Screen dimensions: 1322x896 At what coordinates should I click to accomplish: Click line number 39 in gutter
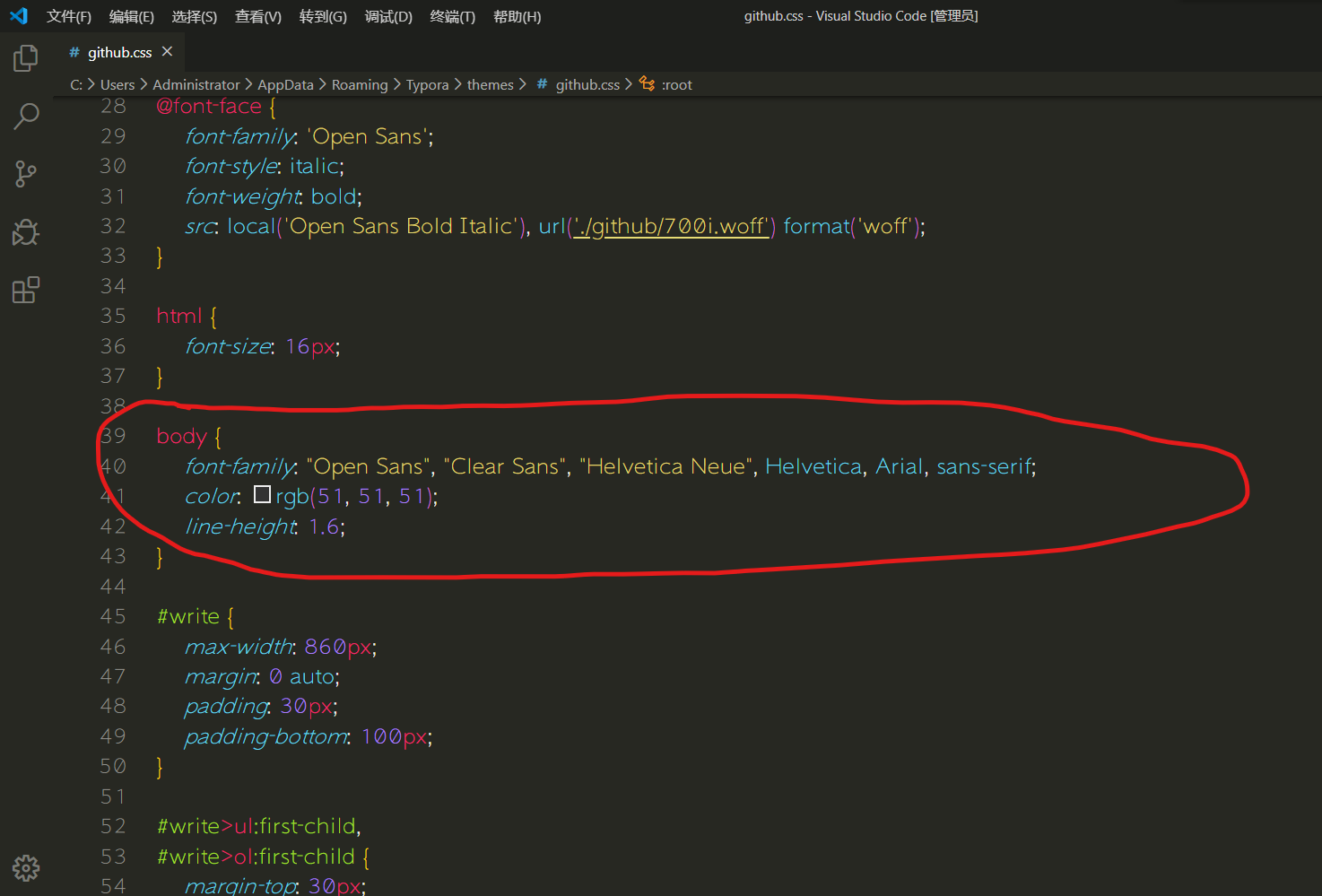tap(113, 436)
